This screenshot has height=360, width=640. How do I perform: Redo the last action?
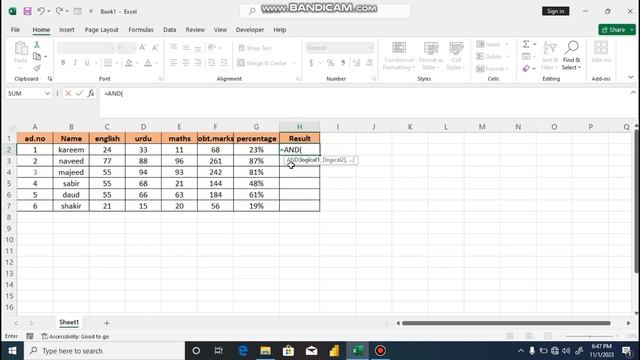59,11
